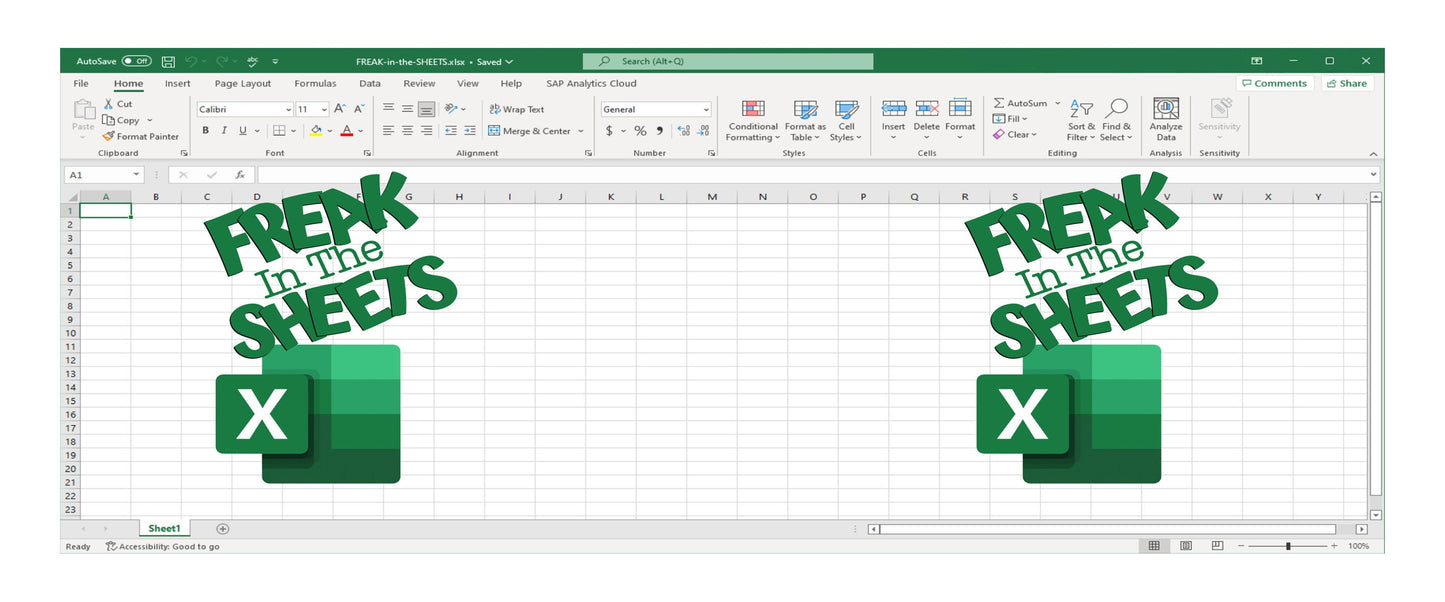Open the Comments panel
The height and width of the screenshot is (602, 1445).
pos(1274,83)
